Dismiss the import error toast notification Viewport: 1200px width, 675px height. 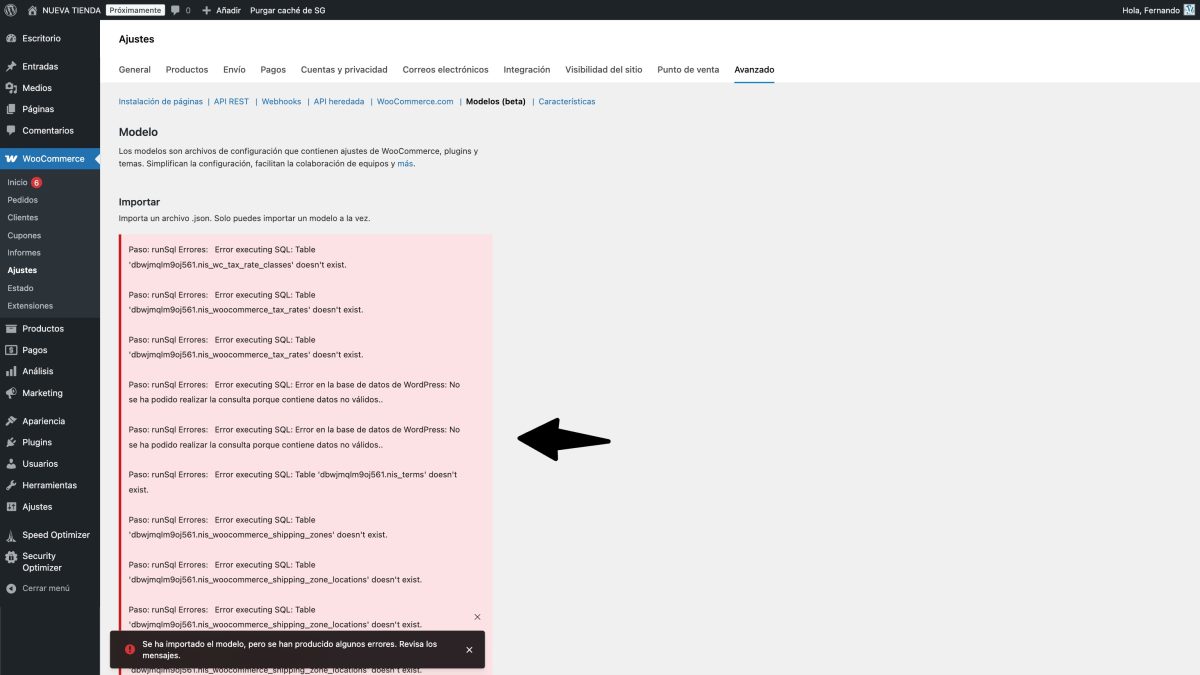click(x=469, y=650)
